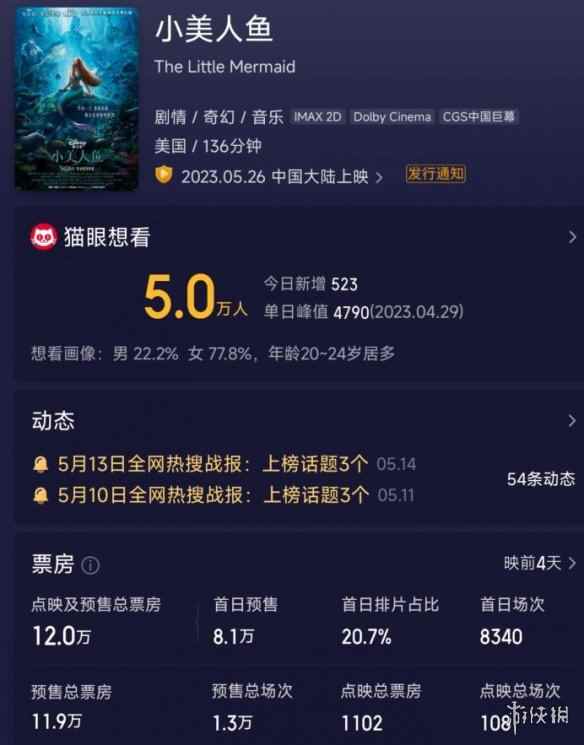584x745 pixels.
Task: Open 映前4天 box office details arrow
Action: point(540,564)
